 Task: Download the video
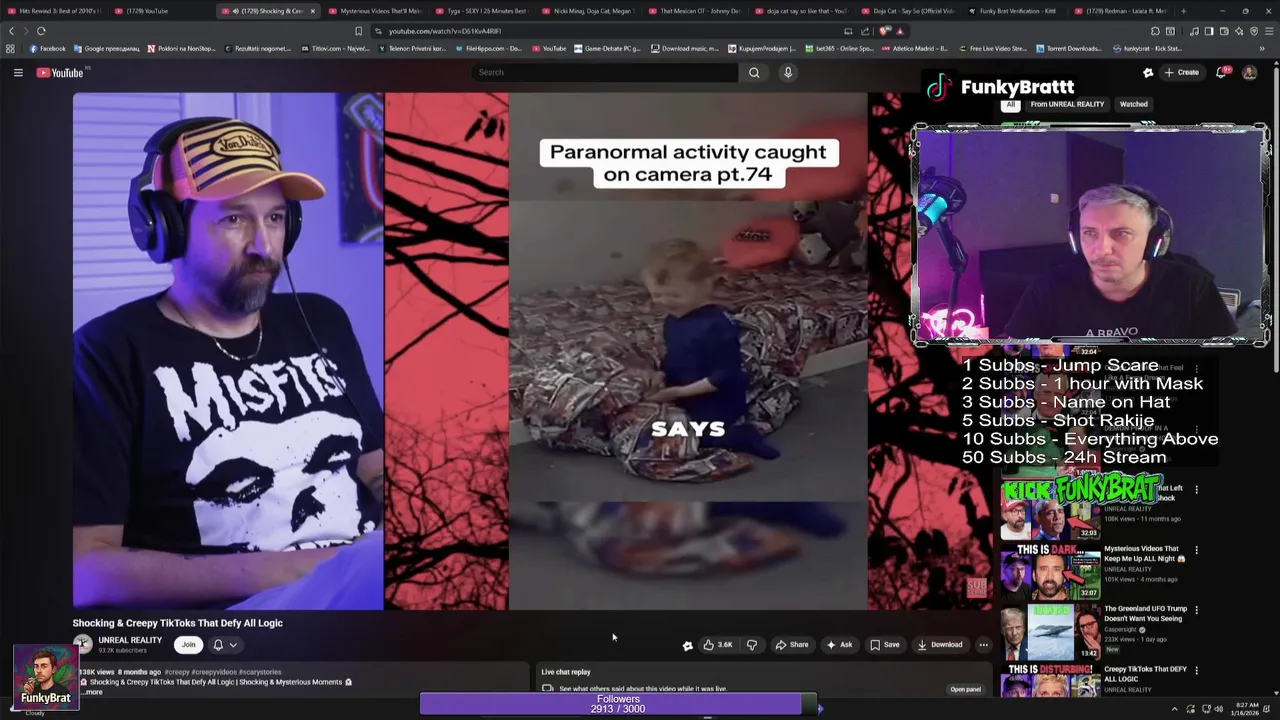point(939,645)
